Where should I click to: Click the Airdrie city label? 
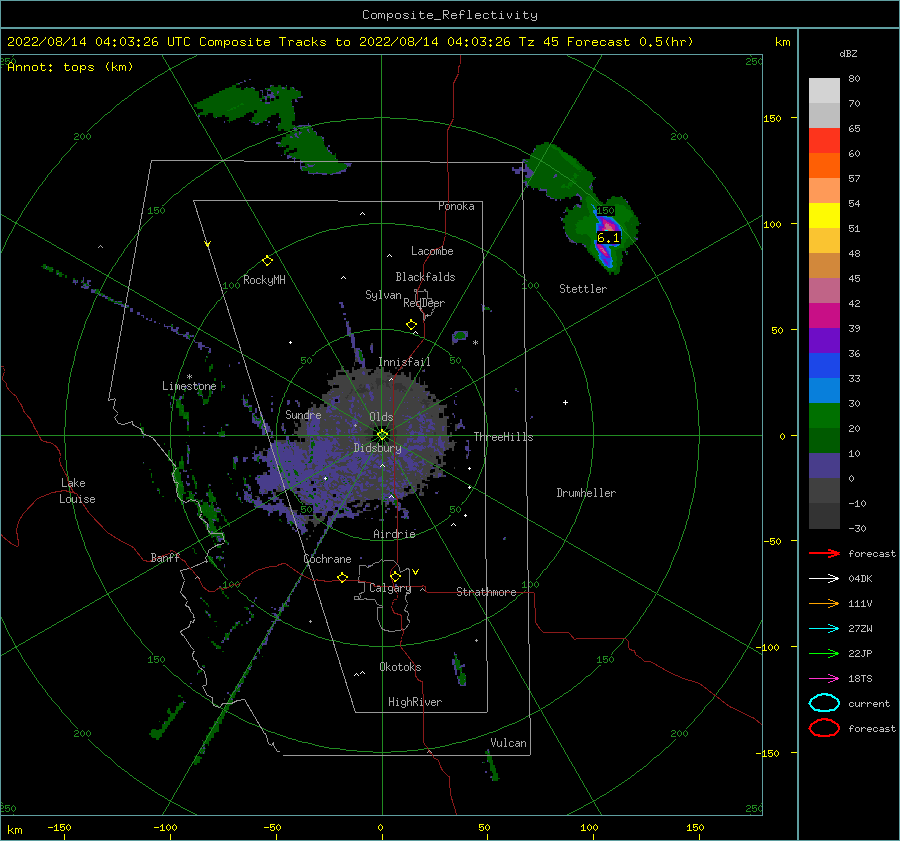[x=394, y=534]
